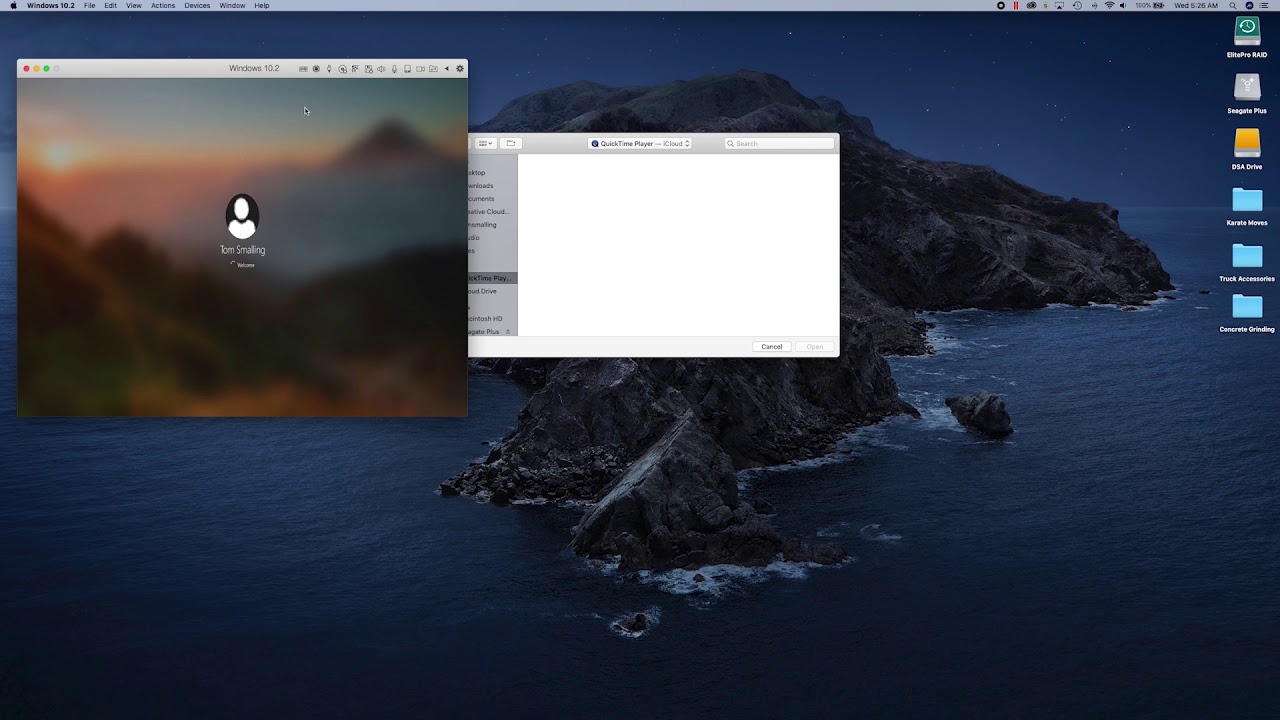
Task: Open Time Machine menu bar icon
Action: [1077, 6]
